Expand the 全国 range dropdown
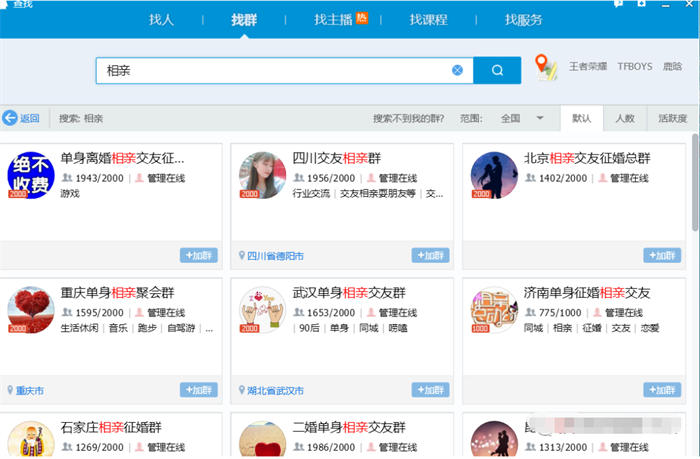 pyautogui.click(x=540, y=118)
